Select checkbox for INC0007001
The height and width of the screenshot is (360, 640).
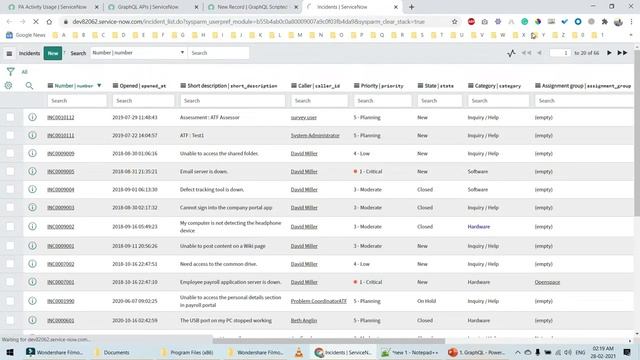[x=10, y=282]
